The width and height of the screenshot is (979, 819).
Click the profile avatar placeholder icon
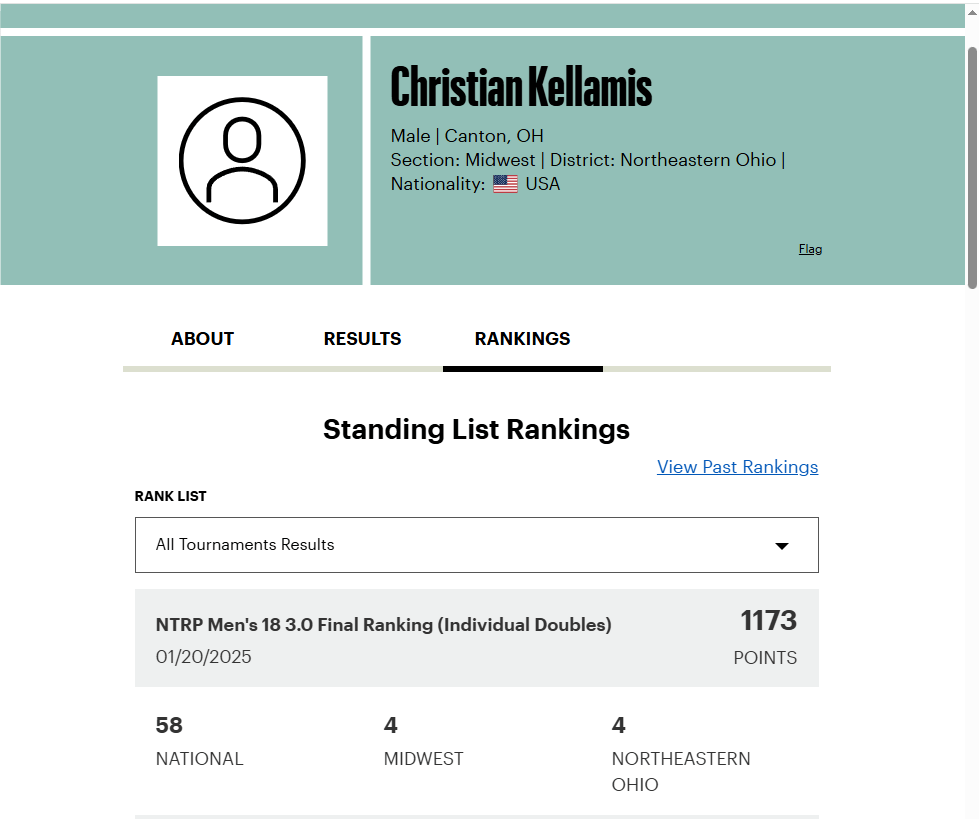242,160
